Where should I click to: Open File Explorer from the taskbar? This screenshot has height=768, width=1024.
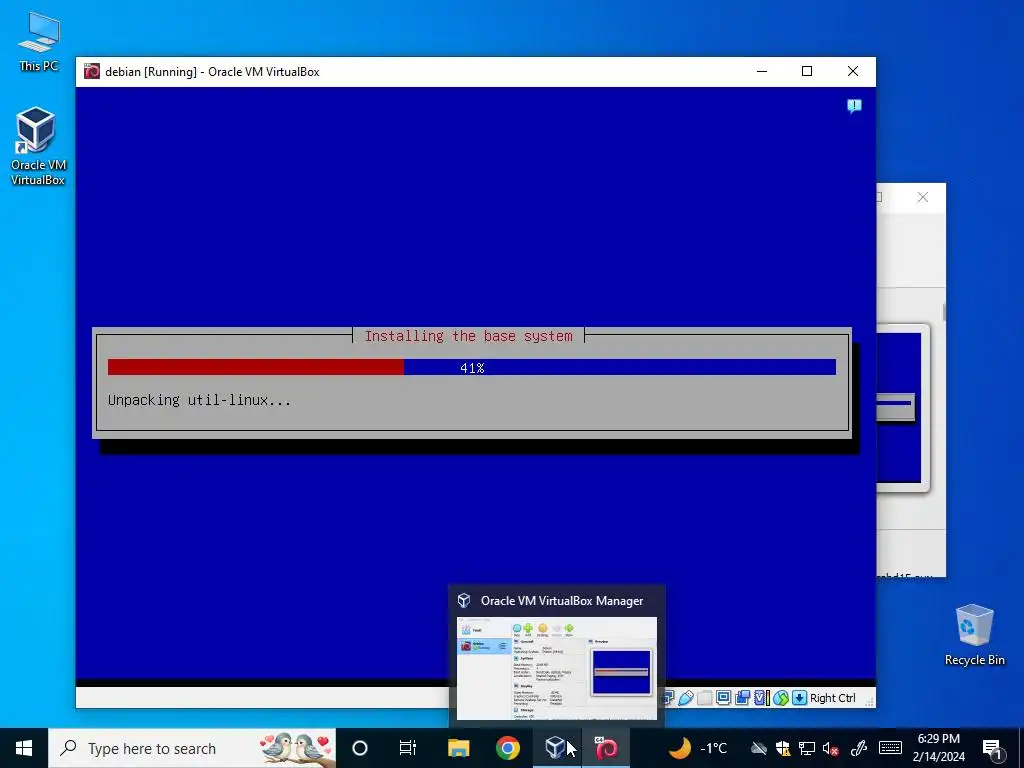tap(458, 748)
